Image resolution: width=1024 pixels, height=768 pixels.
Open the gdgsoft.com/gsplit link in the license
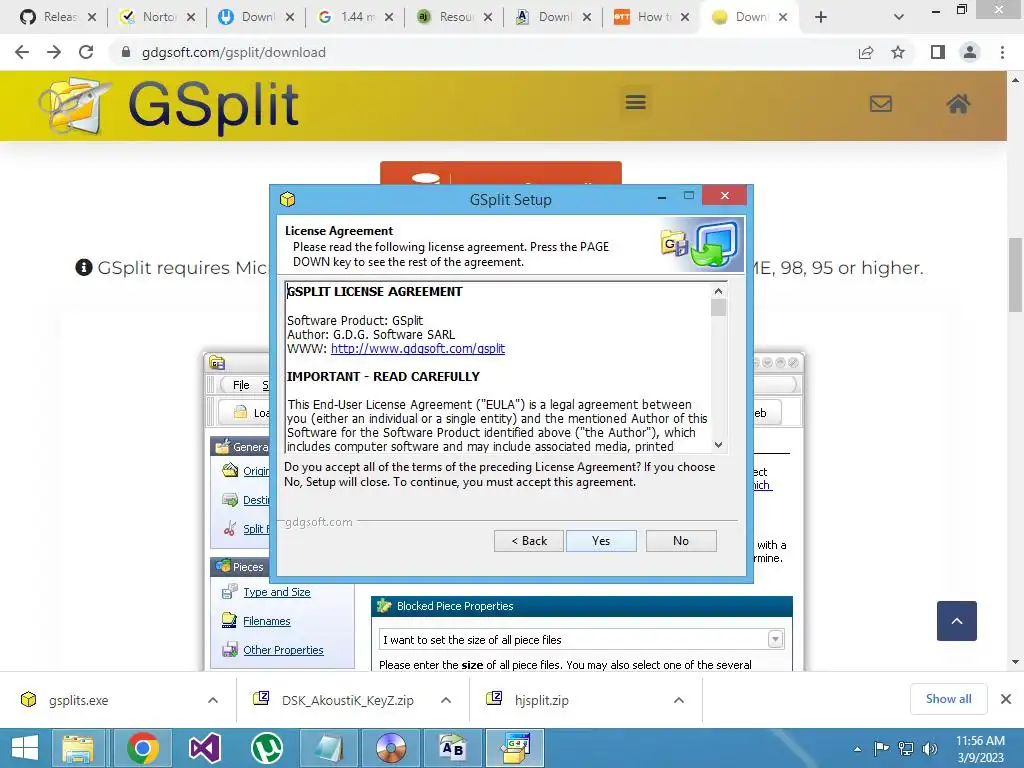418,349
